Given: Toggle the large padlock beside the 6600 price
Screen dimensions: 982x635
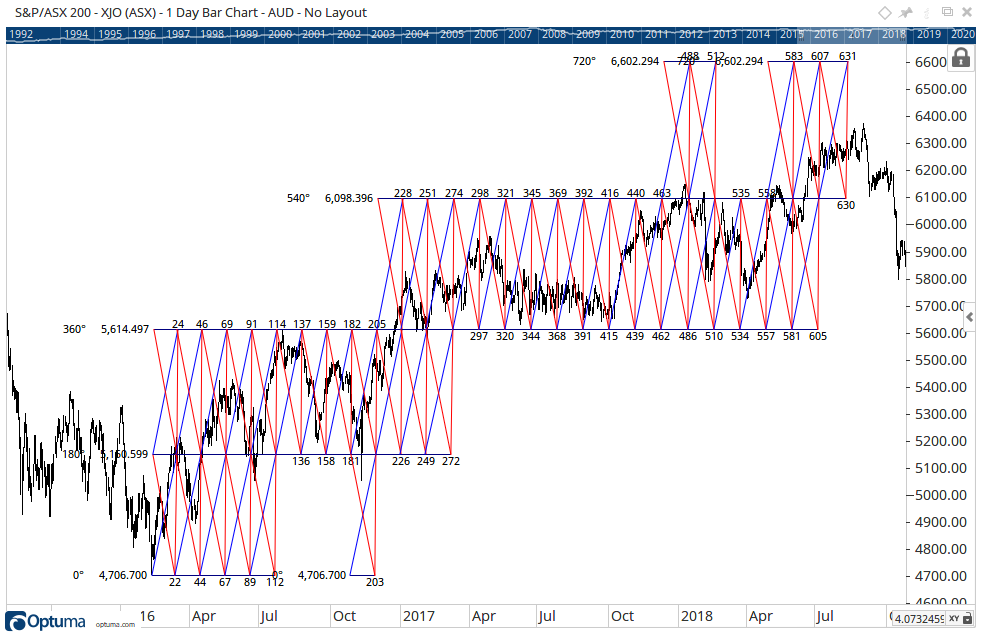Looking at the screenshot, I should 961,58.
